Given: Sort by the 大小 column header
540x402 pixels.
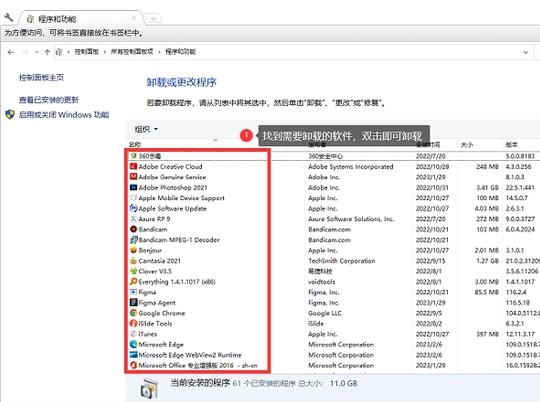Looking at the screenshot, I should tap(467, 145).
